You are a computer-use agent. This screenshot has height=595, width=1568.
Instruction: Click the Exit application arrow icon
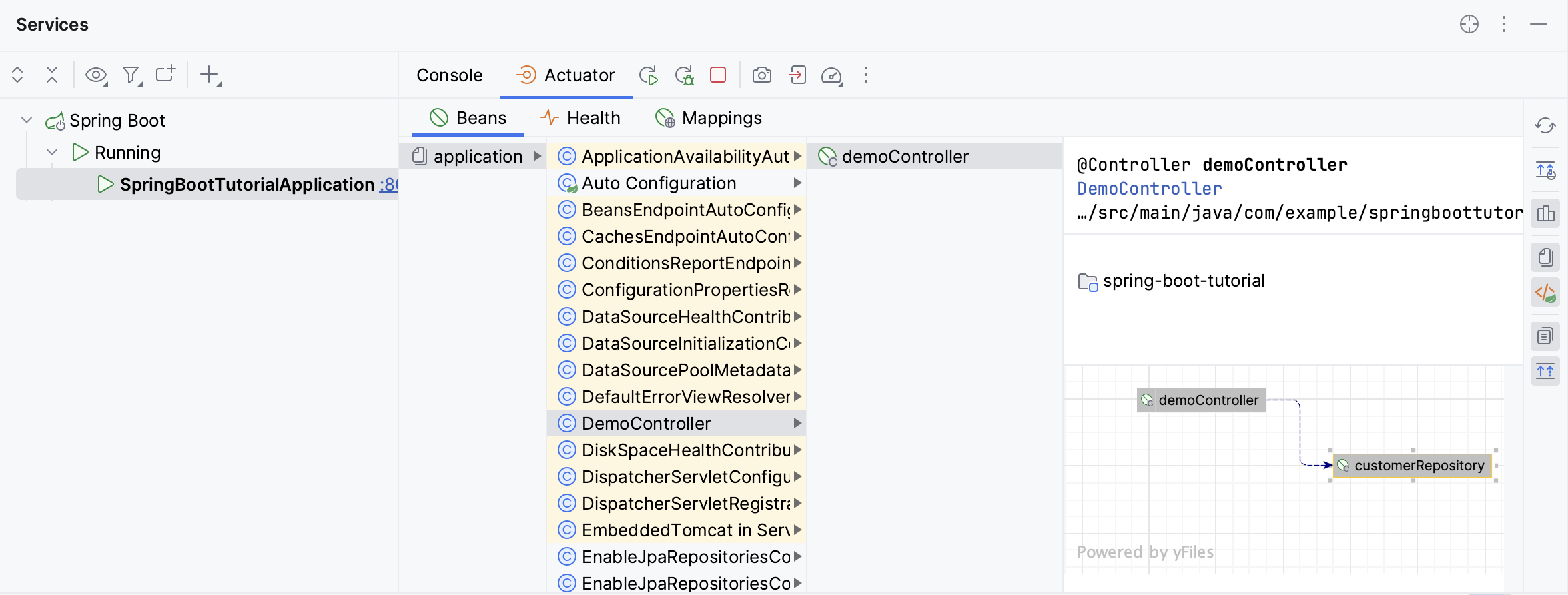(x=797, y=75)
